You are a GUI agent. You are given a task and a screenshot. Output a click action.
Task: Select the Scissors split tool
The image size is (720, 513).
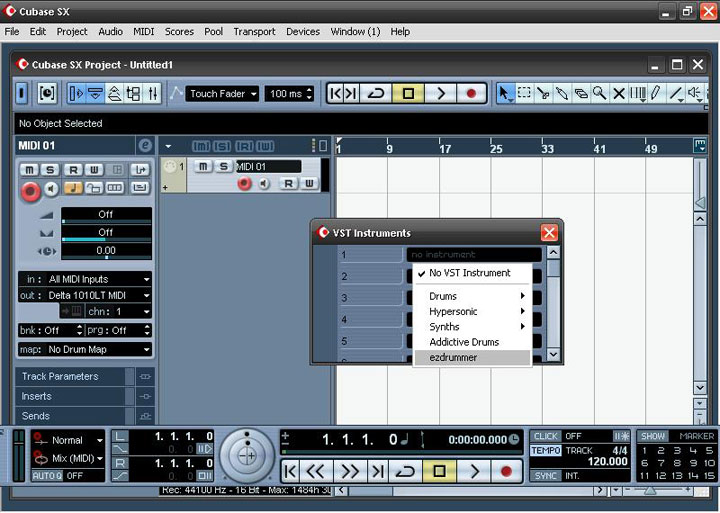point(543,94)
